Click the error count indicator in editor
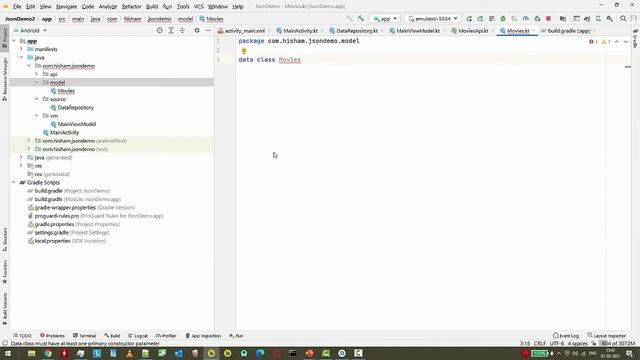The width and height of the screenshot is (640, 360). (593, 42)
